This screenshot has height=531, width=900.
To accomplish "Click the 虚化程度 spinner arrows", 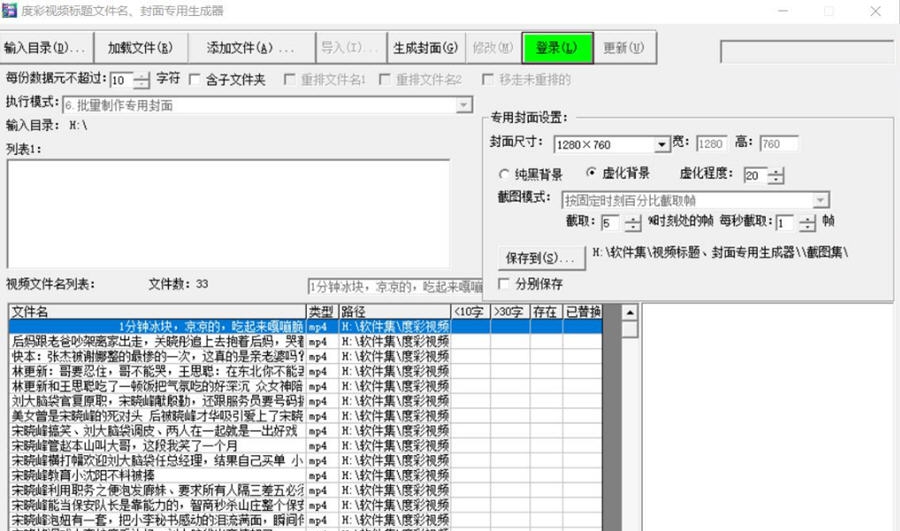I will (x=775, y=176).
